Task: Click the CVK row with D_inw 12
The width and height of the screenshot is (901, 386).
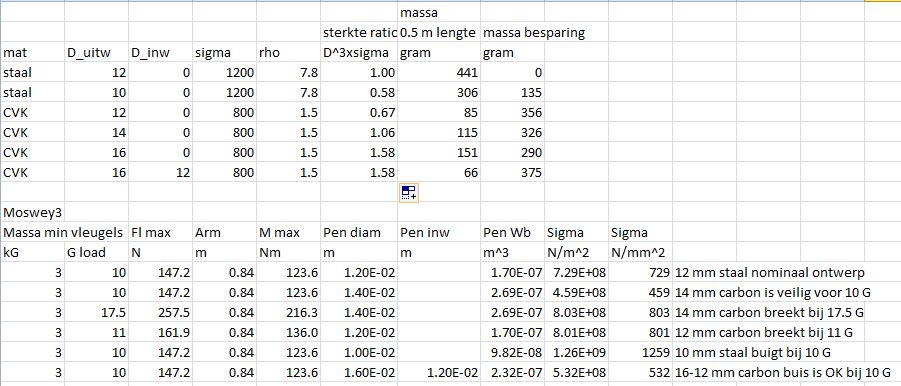Action: point(272,172)
